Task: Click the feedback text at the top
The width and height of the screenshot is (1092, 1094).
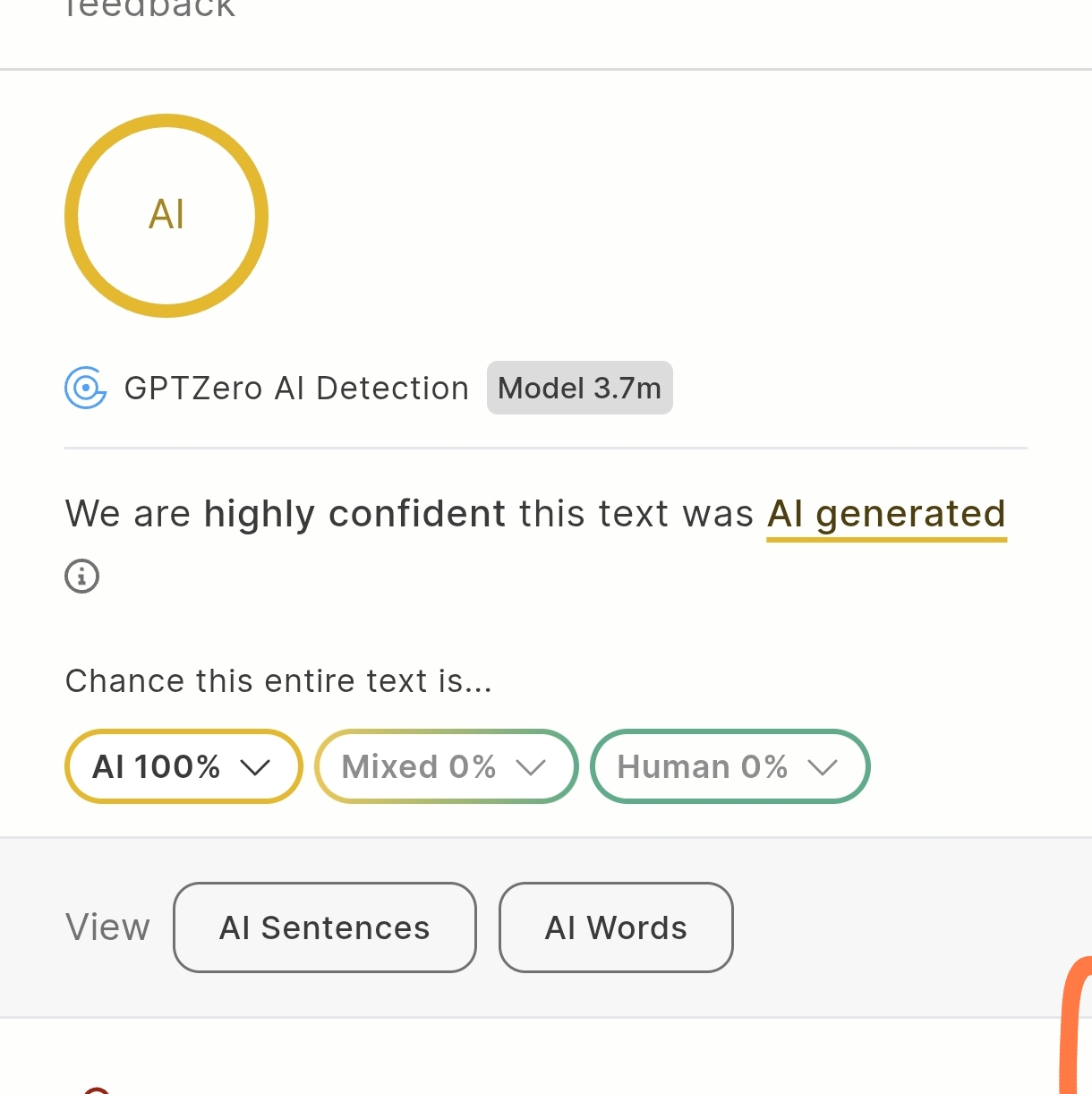Action: coord(150,9)
